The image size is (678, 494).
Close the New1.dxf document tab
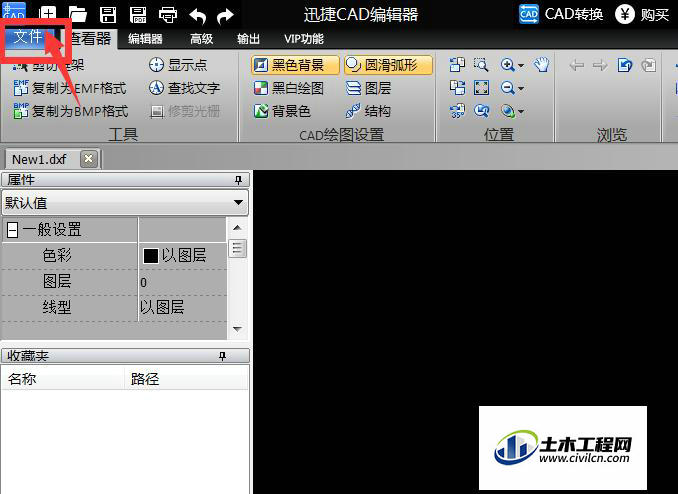tap(89, 159)
